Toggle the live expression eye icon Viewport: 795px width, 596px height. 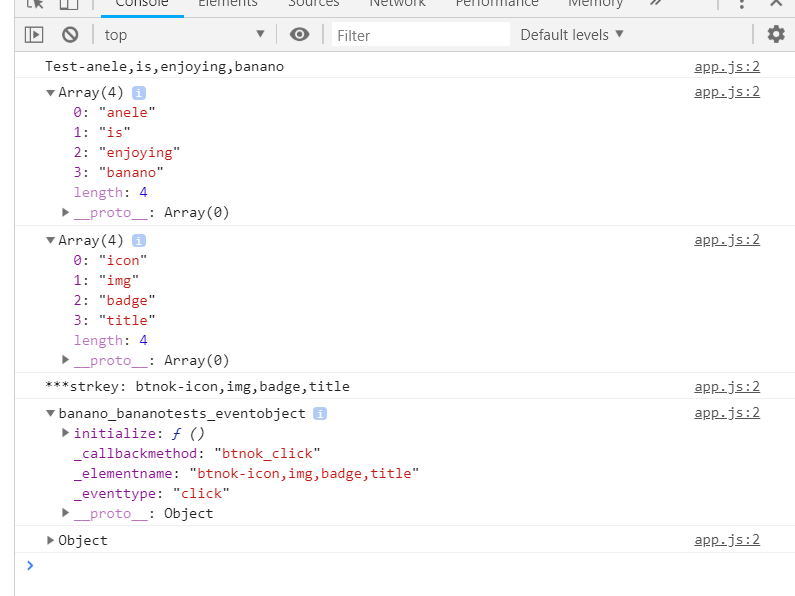[x=299, y=35]
